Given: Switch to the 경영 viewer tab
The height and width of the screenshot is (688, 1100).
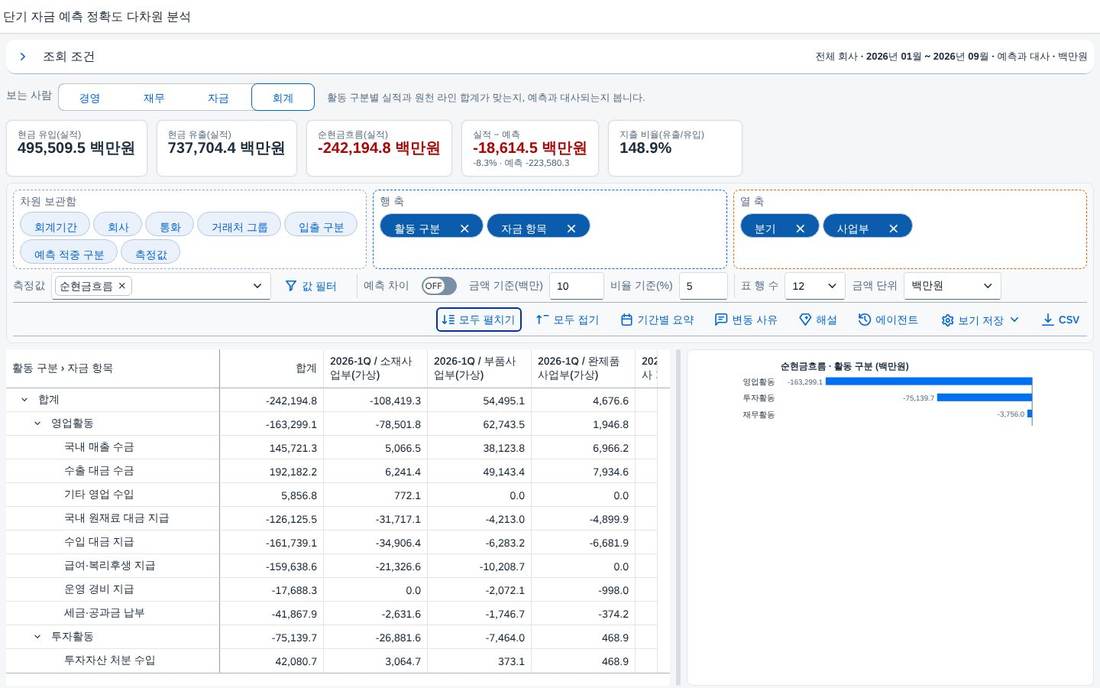Looking at the screenshot, I should tap(90, 98).
